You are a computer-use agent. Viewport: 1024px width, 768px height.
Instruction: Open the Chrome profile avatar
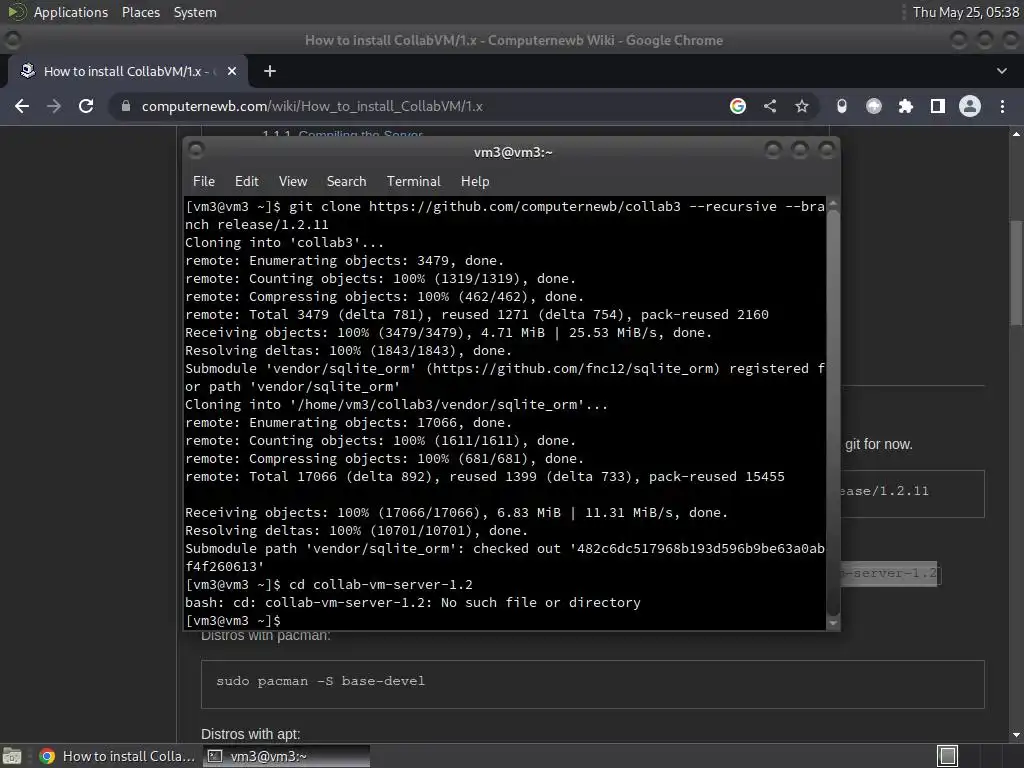[970, 106]
